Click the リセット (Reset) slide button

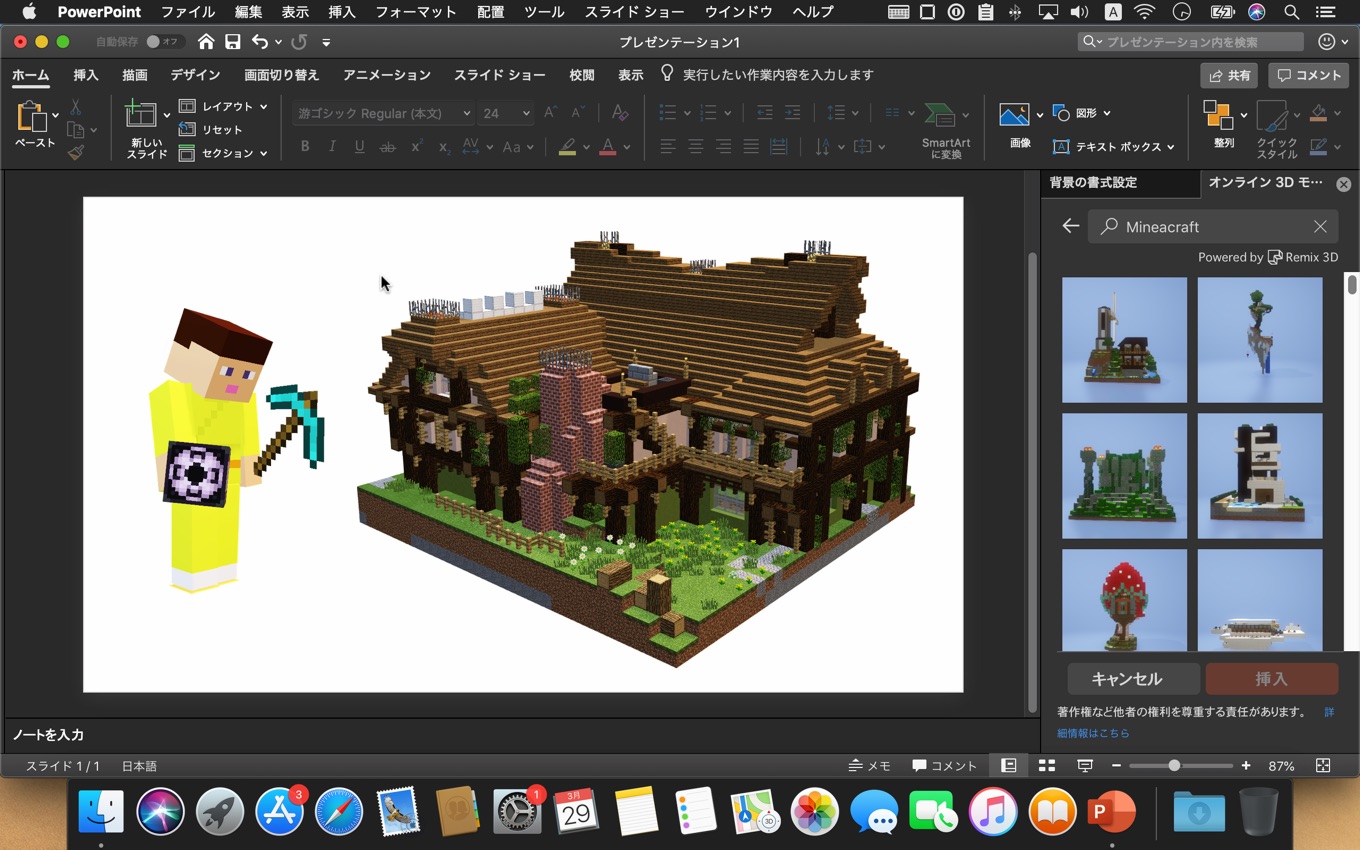point(210,129)
